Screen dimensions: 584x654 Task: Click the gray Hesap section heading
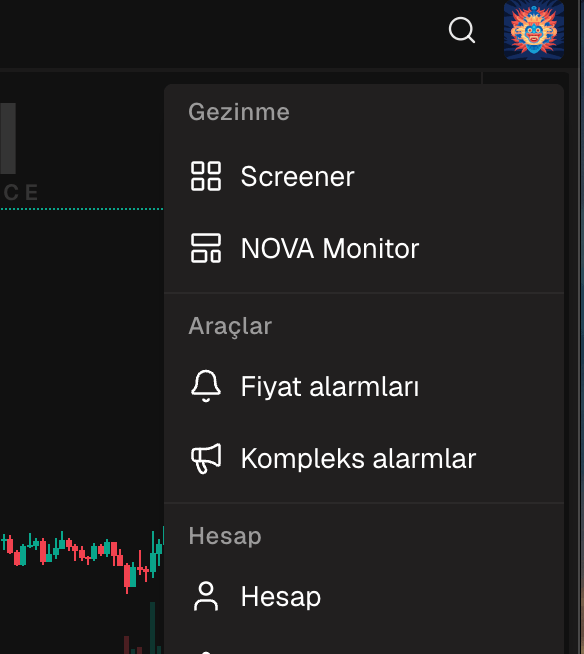tap(225, 536)
